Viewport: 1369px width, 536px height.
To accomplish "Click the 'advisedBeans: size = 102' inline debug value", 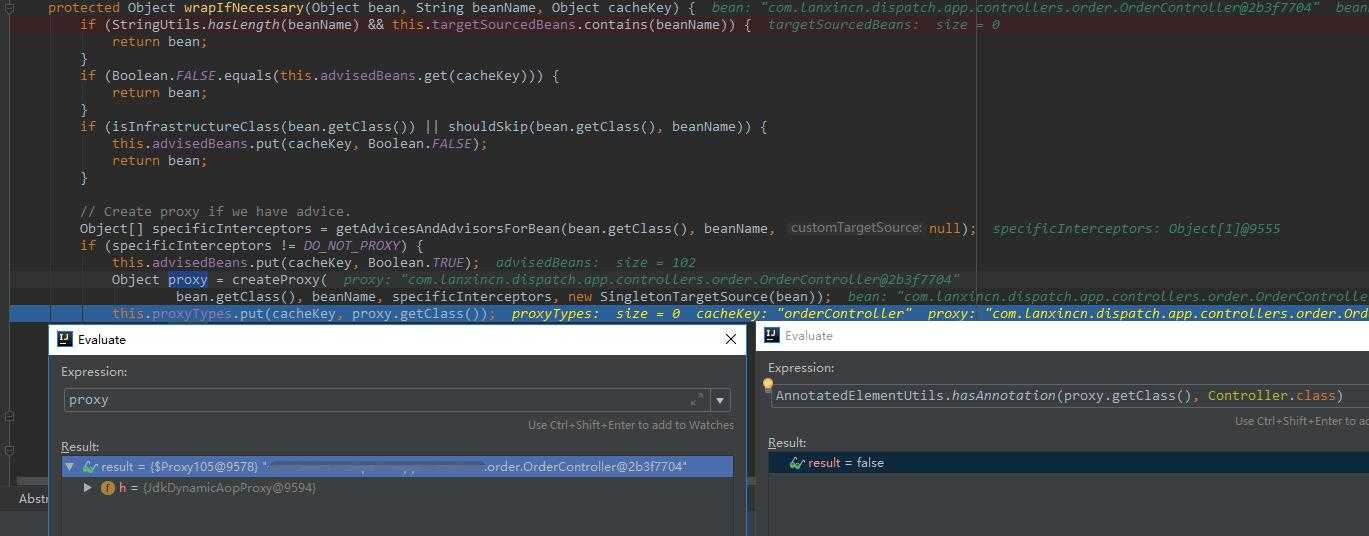I will pyautogui.click(x=596, y=263).
